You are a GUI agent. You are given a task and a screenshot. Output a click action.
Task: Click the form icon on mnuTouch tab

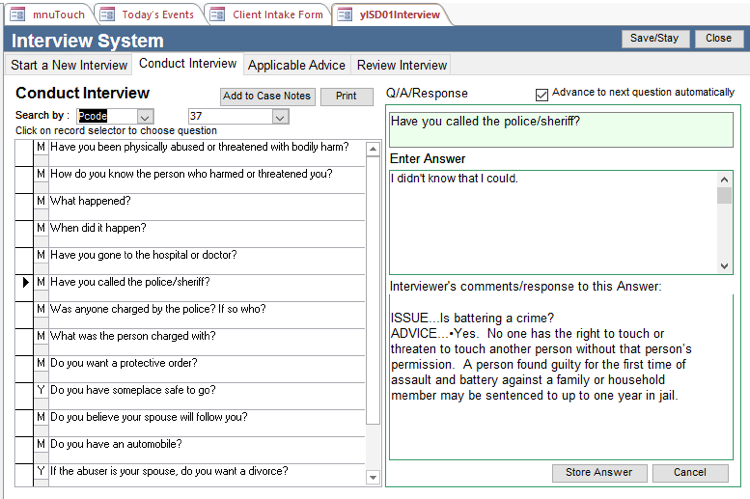coord(18,15)
